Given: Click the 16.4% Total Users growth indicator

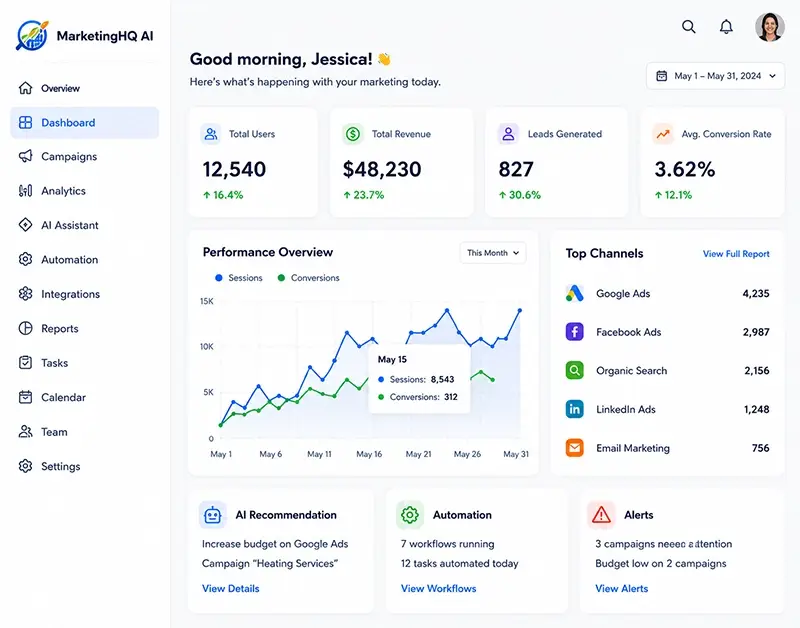Looking at the screenshot, I should (223, 195).
